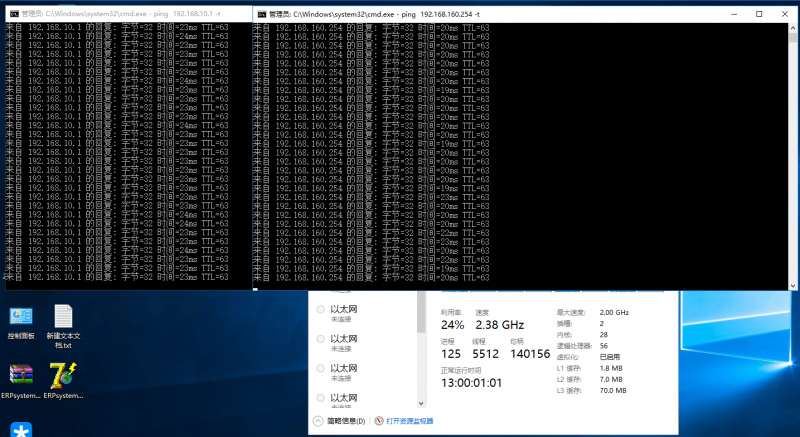Click the 125 process count value

tap(451, 354)
